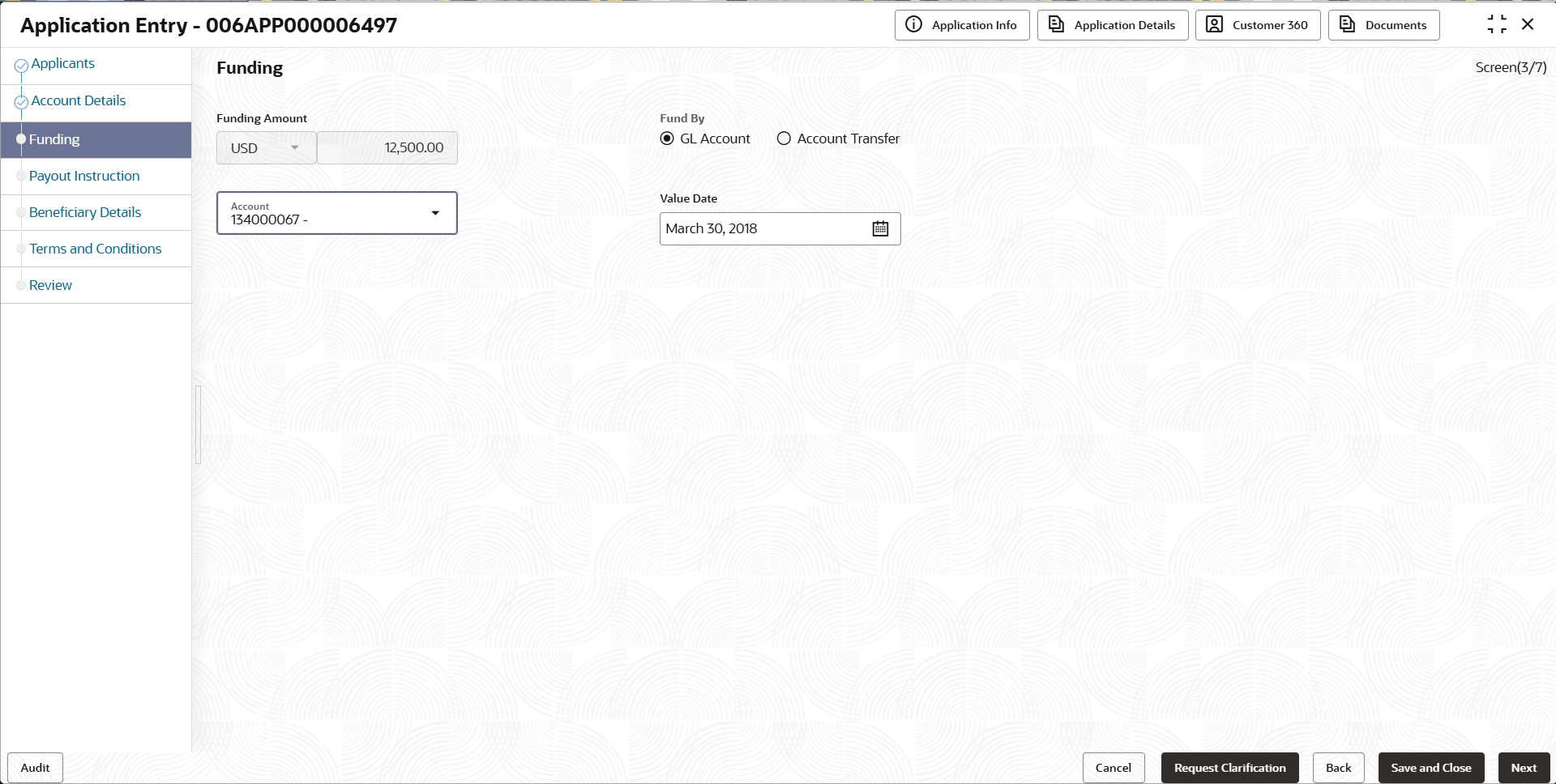Open Beneficiary Details step
The width and height of the screenshot is (1556, 784).
(85, 212)
